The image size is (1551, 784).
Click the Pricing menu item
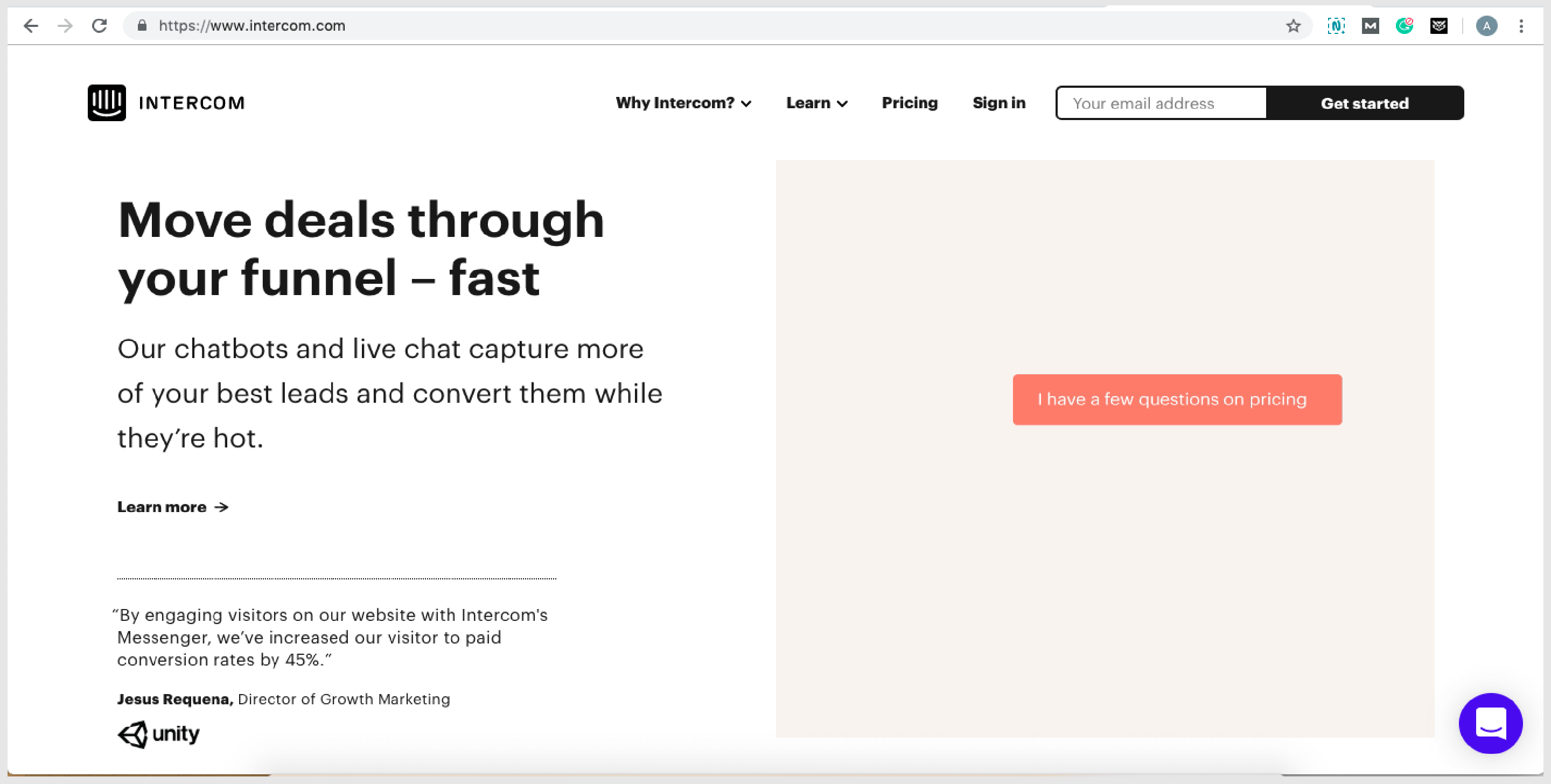(908, 103)
